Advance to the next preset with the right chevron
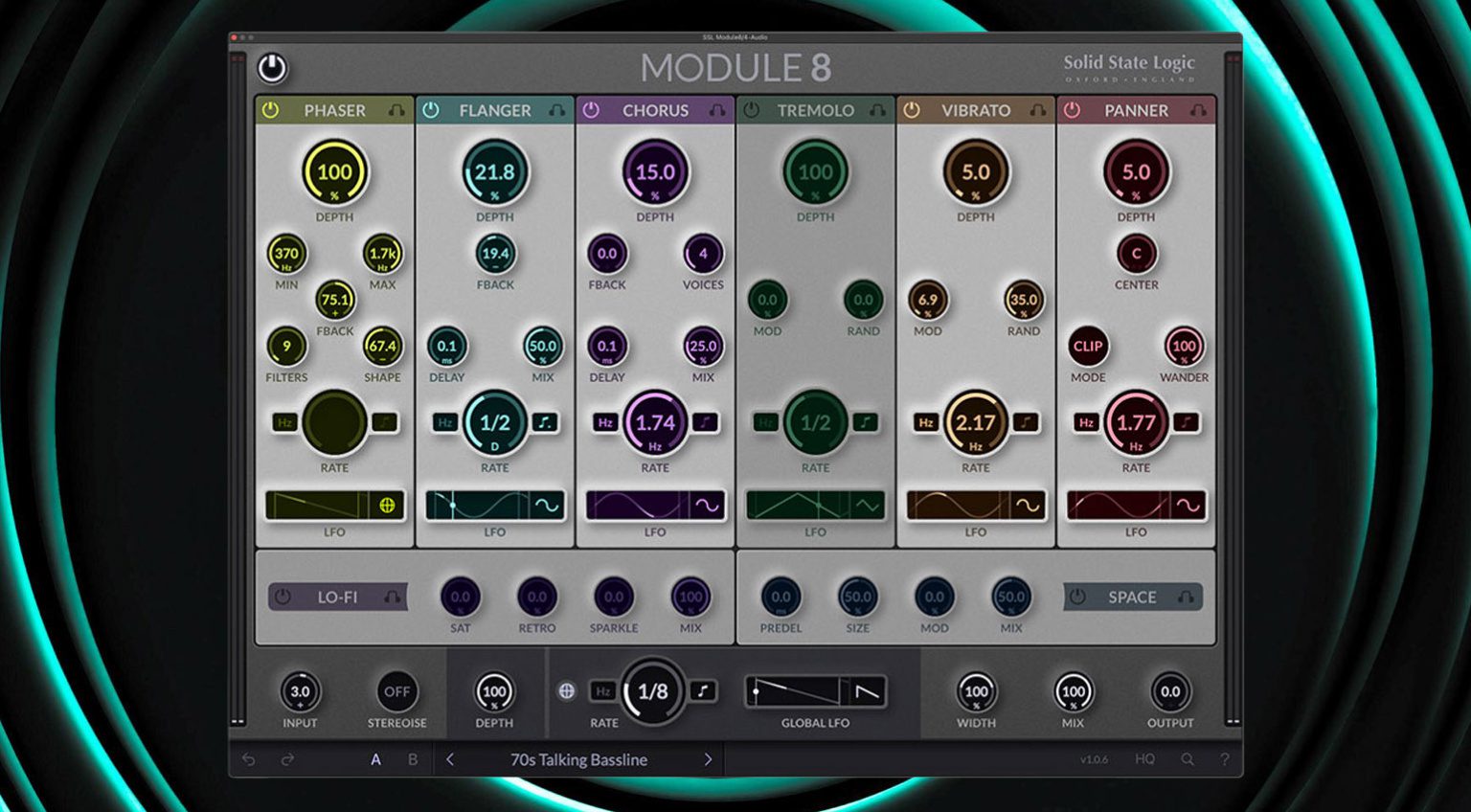Viewport: 1471px width, 812px height. tap(709, 759)
